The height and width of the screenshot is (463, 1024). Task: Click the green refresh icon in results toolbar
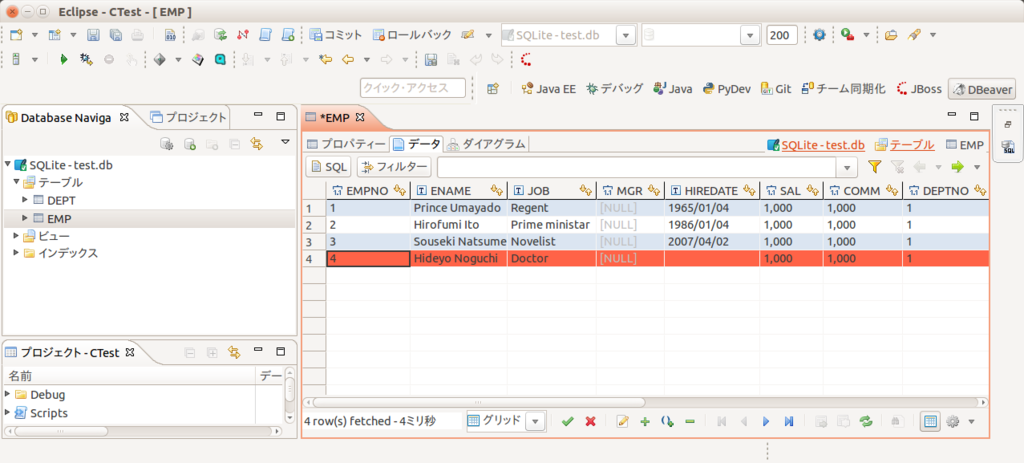pyautogui.click(x=866, y=421)
